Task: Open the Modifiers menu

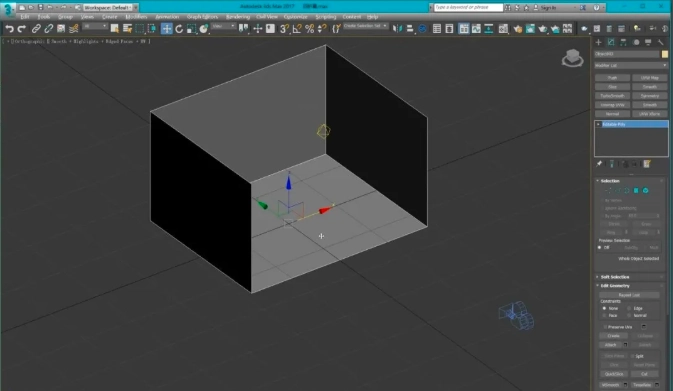Action: [136, 17]
